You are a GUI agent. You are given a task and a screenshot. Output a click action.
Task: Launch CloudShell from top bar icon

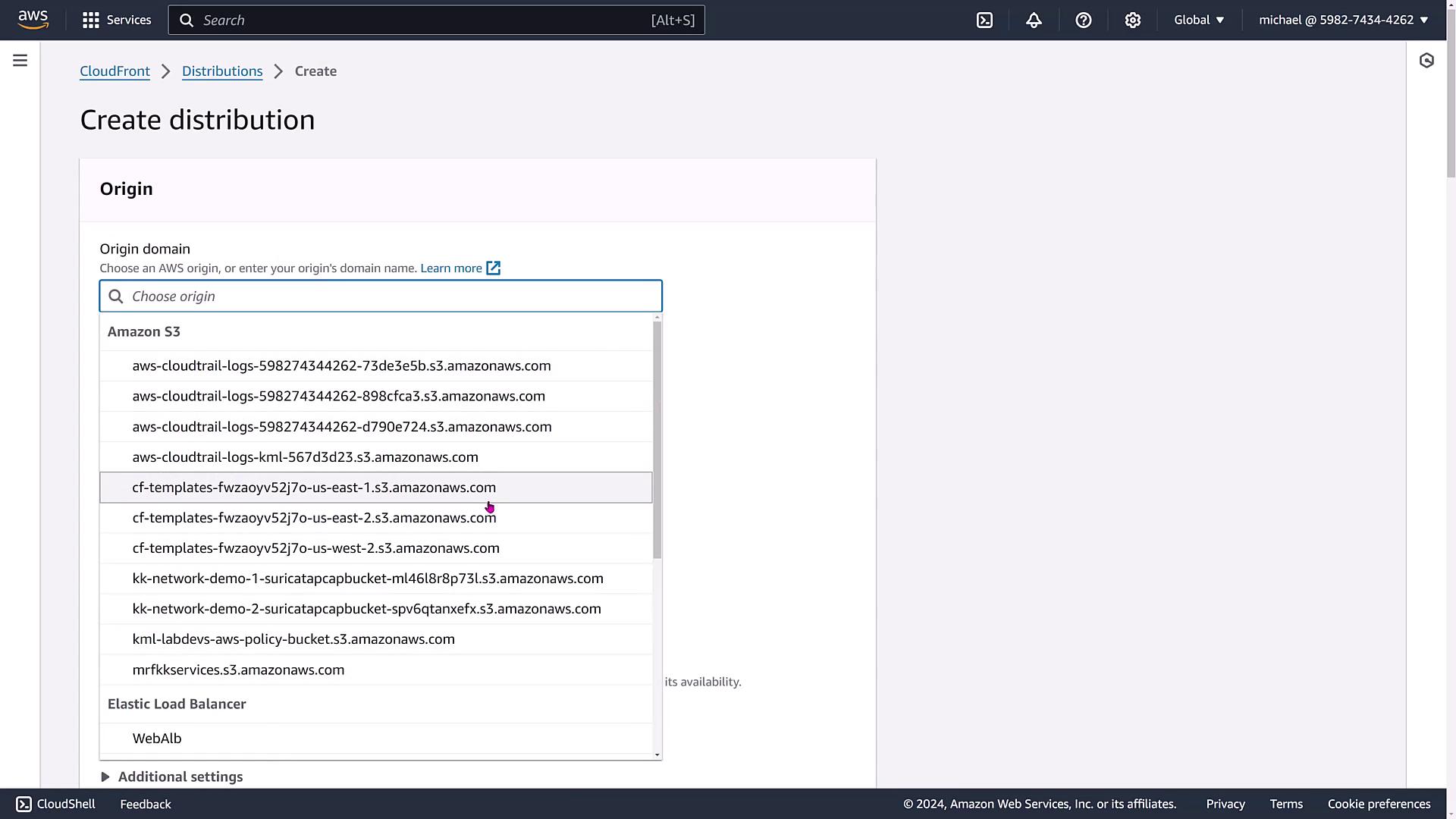click(984, 20)
